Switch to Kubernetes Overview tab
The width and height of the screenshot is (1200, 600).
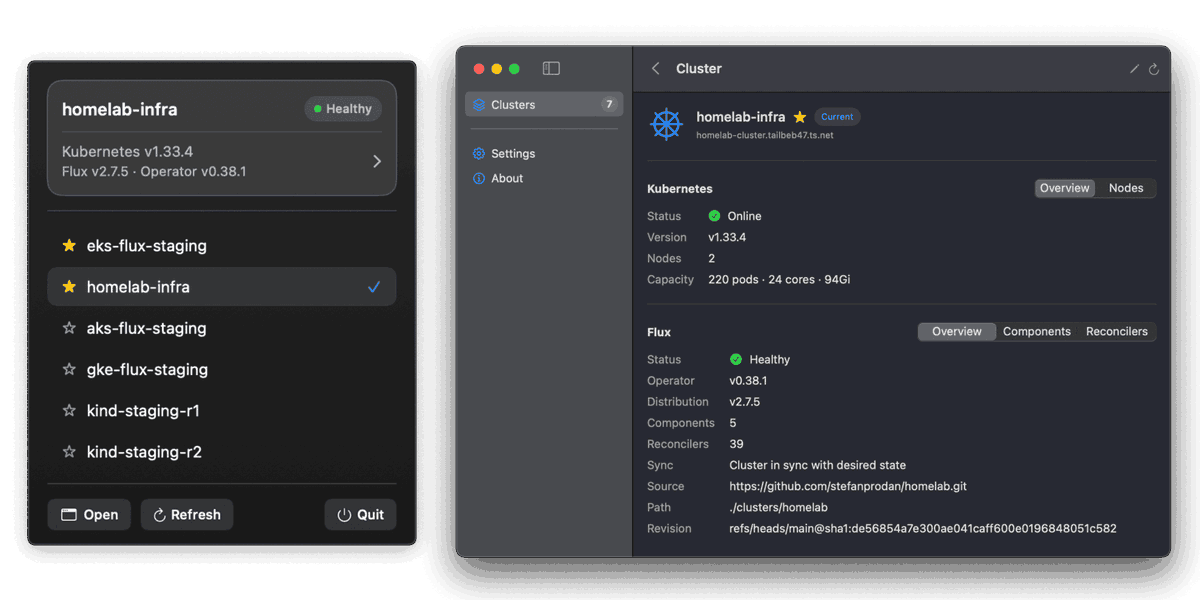pyautogui.click(x=1064, y=188)
